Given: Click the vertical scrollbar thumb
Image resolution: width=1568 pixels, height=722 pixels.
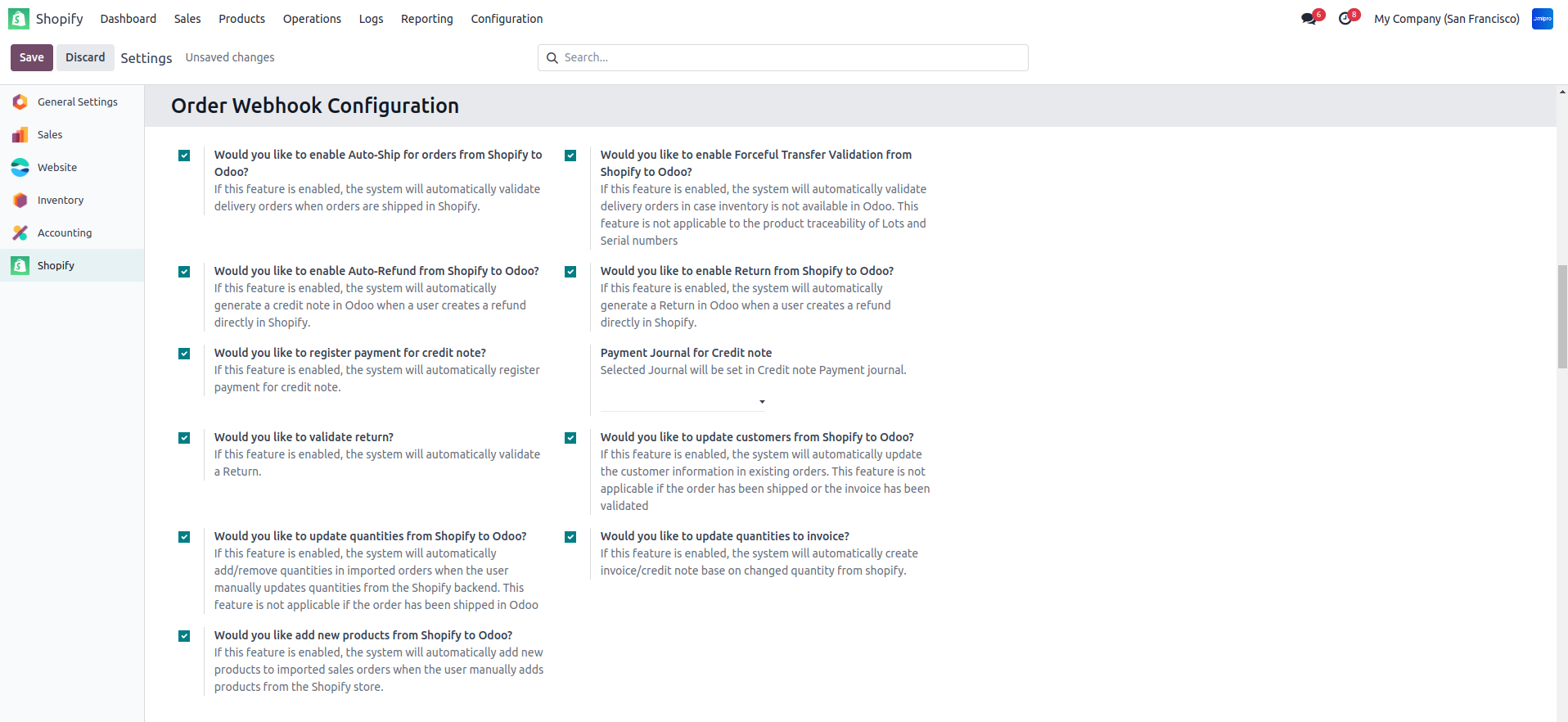Looking at the screenshot, I should pos(1562,317).
